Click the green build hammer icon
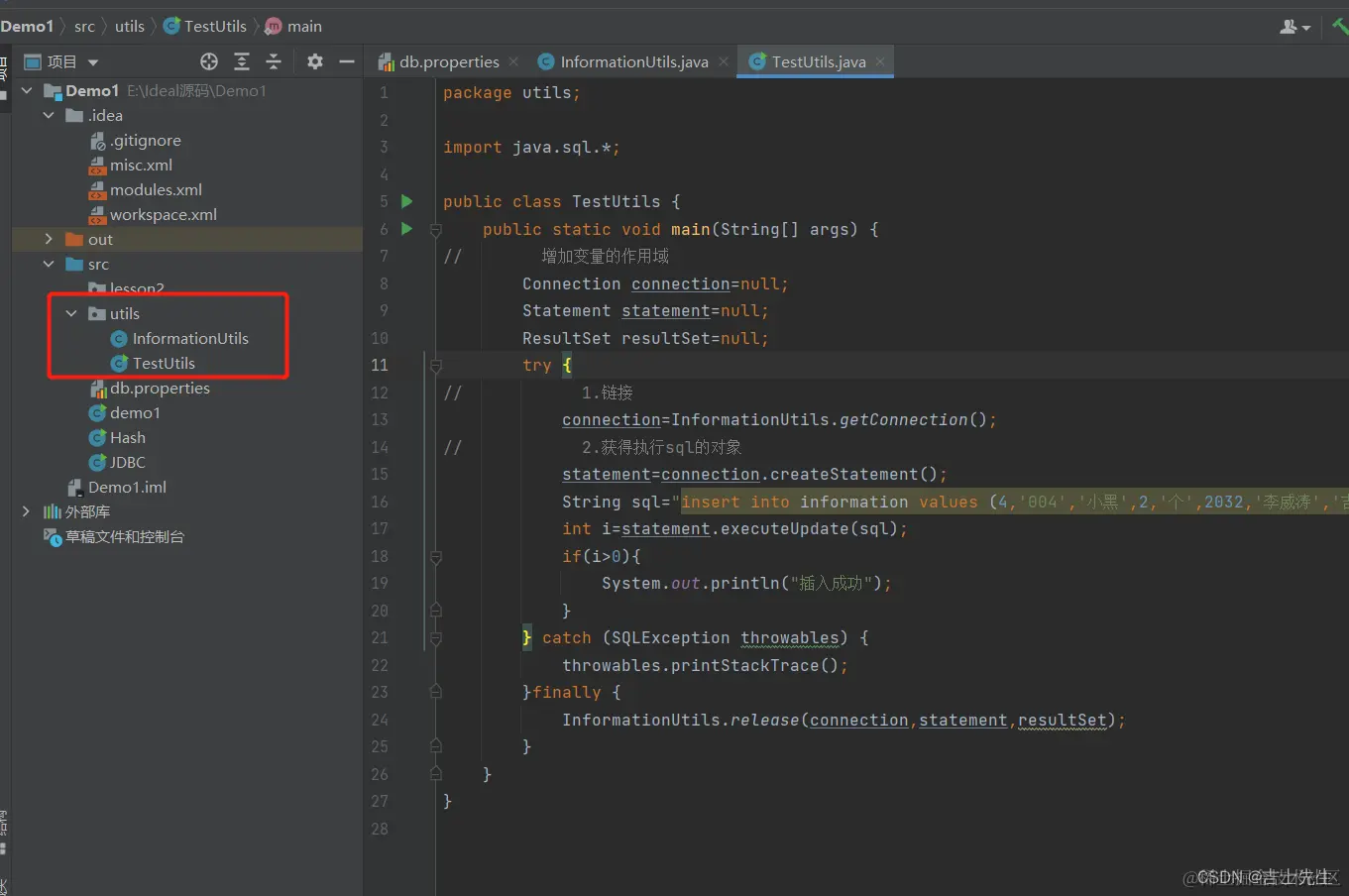 click(1340, 27)
